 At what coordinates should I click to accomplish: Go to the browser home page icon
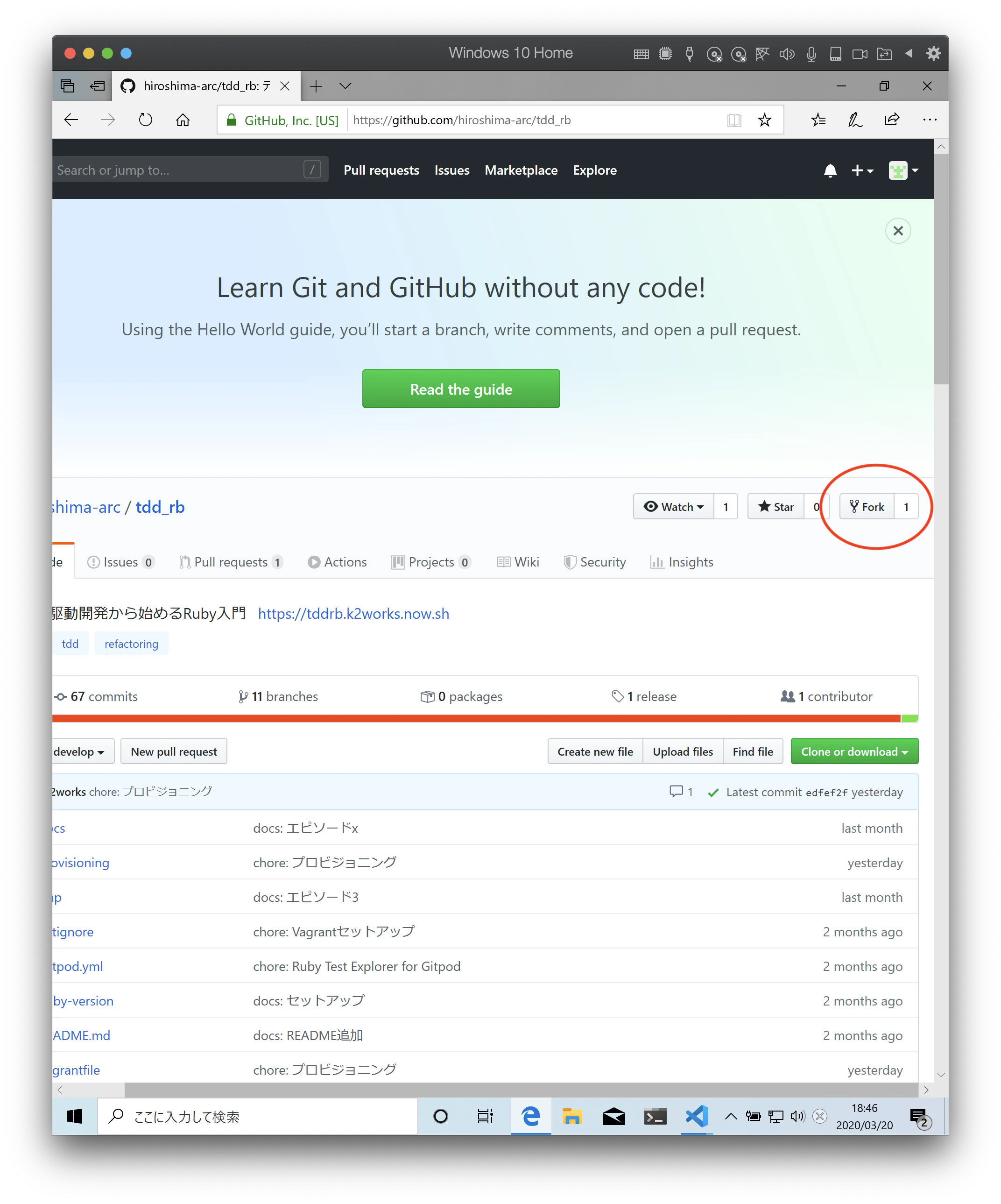click(183, 120)
